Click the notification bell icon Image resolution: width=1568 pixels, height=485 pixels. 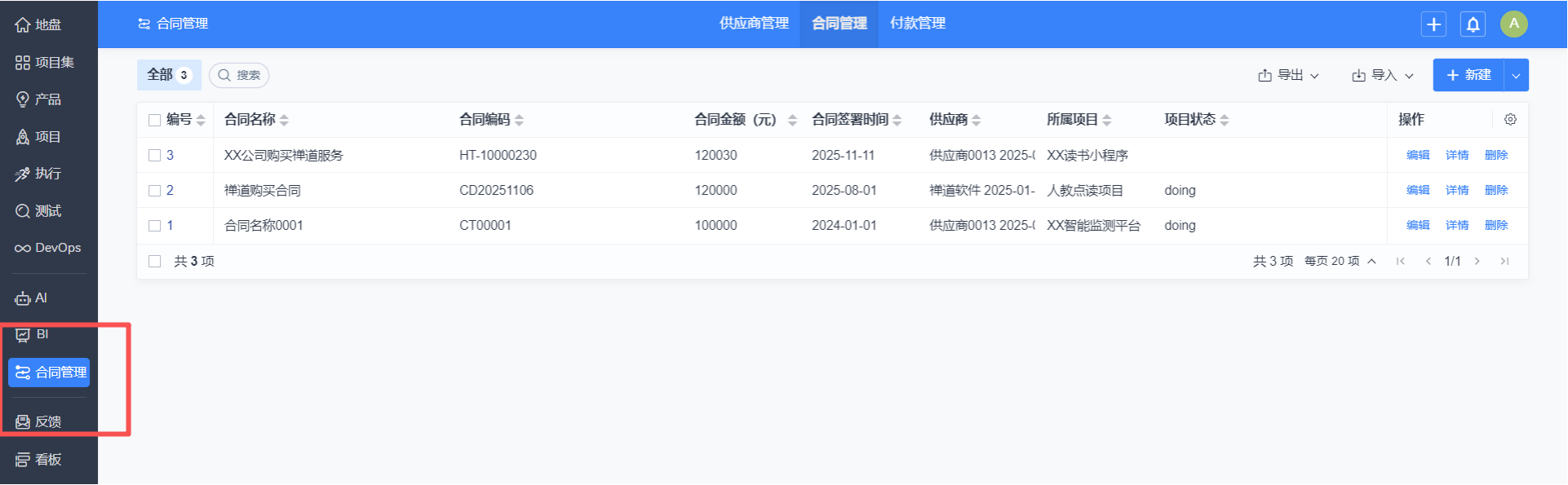[1473, 24]
